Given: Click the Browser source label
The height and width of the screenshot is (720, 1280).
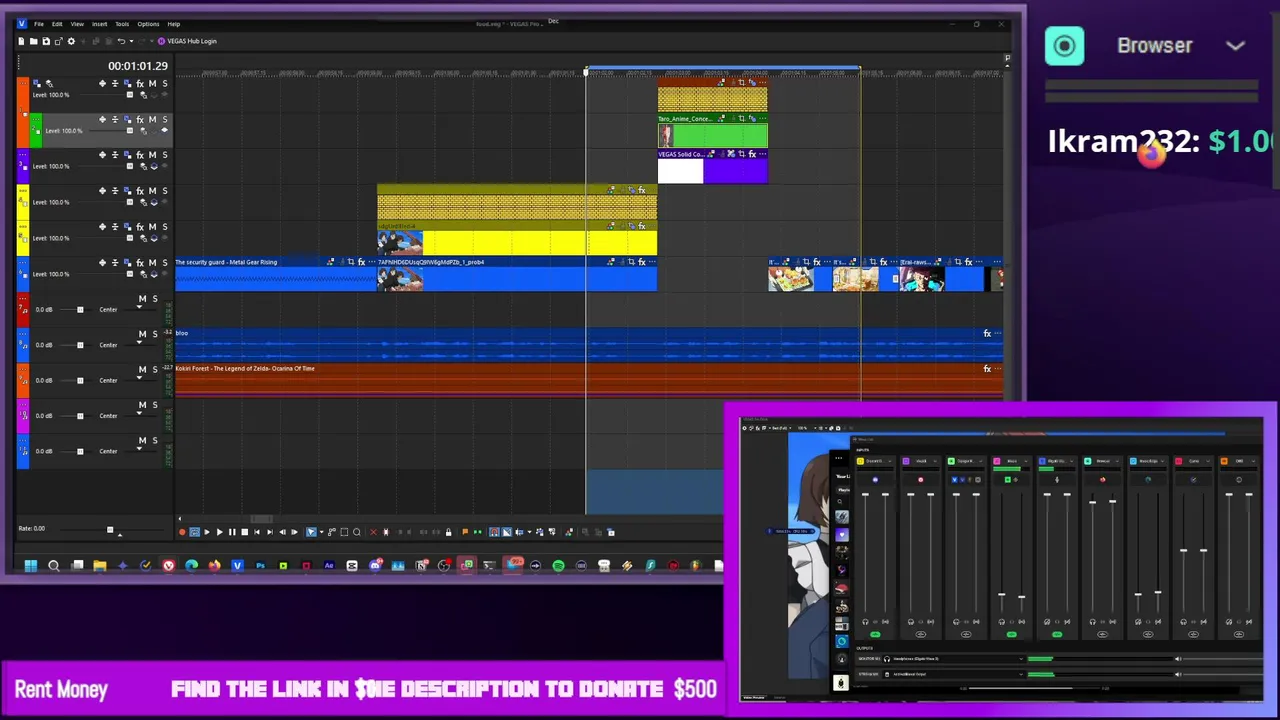Looking at the screenshot, I should [1155, 46].
